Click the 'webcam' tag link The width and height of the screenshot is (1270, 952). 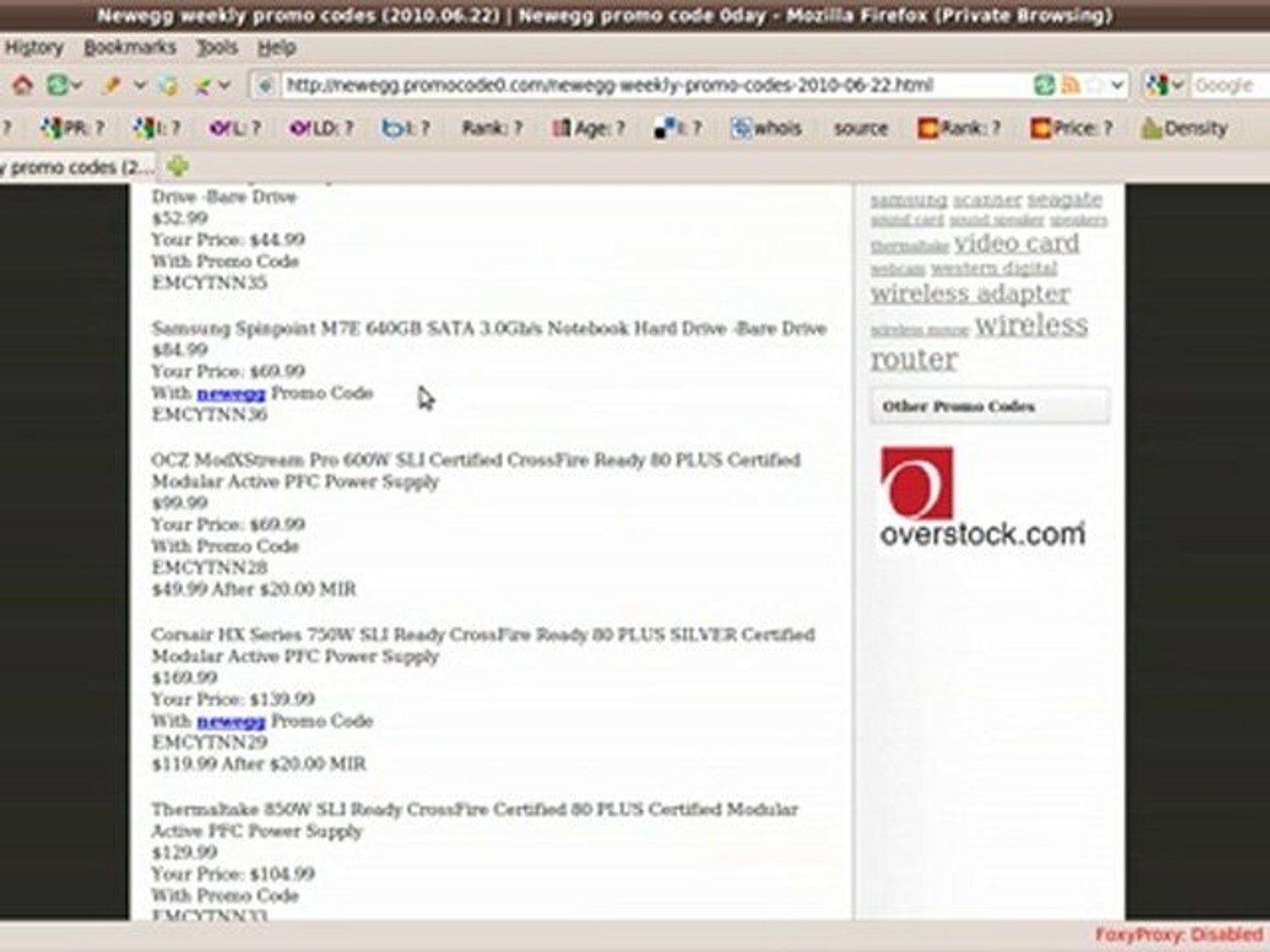pyautogui.click(x=898, y=269)
